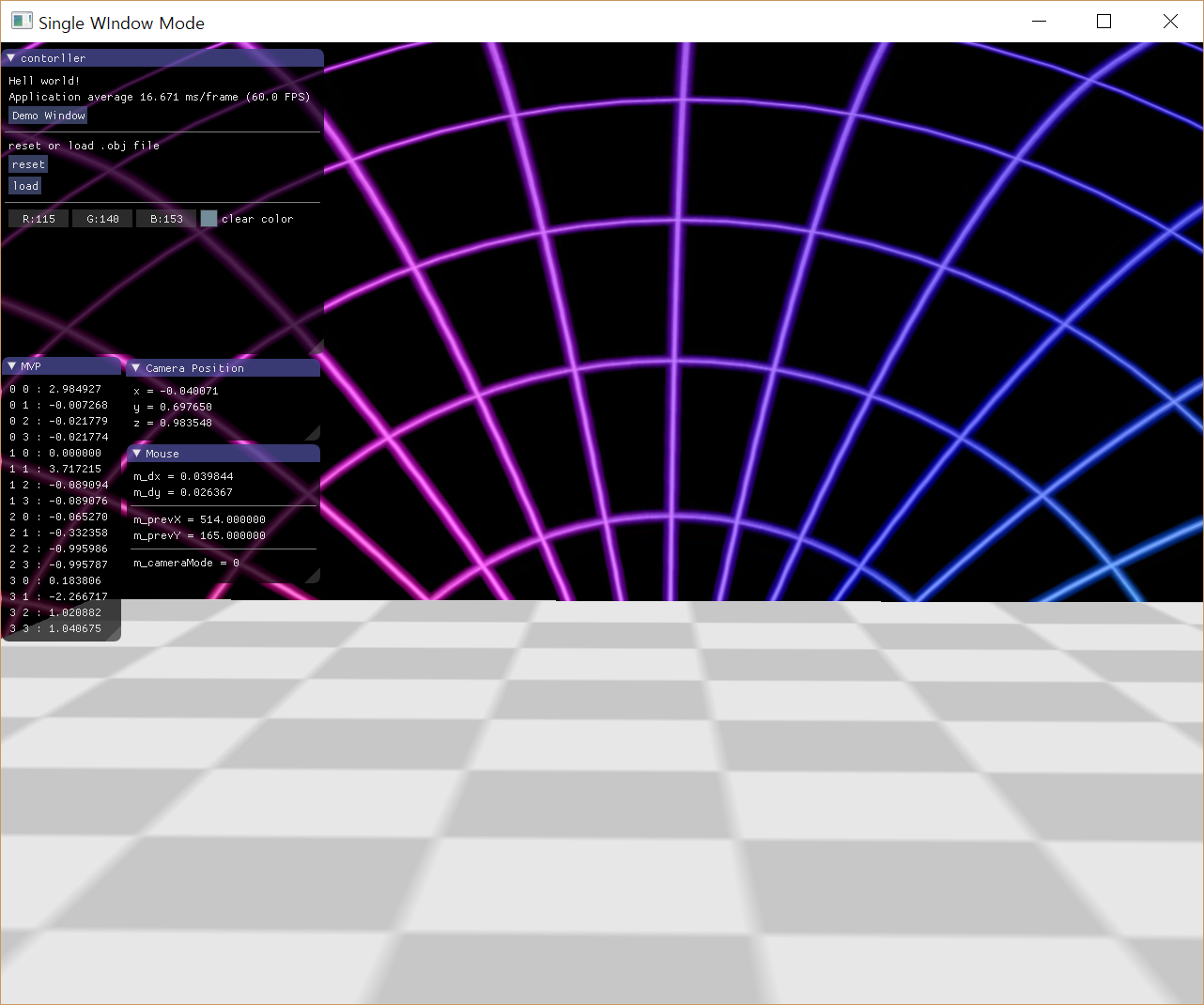
Task: Grab the Mouse panel resize grip
Action: tap(313, 575)
